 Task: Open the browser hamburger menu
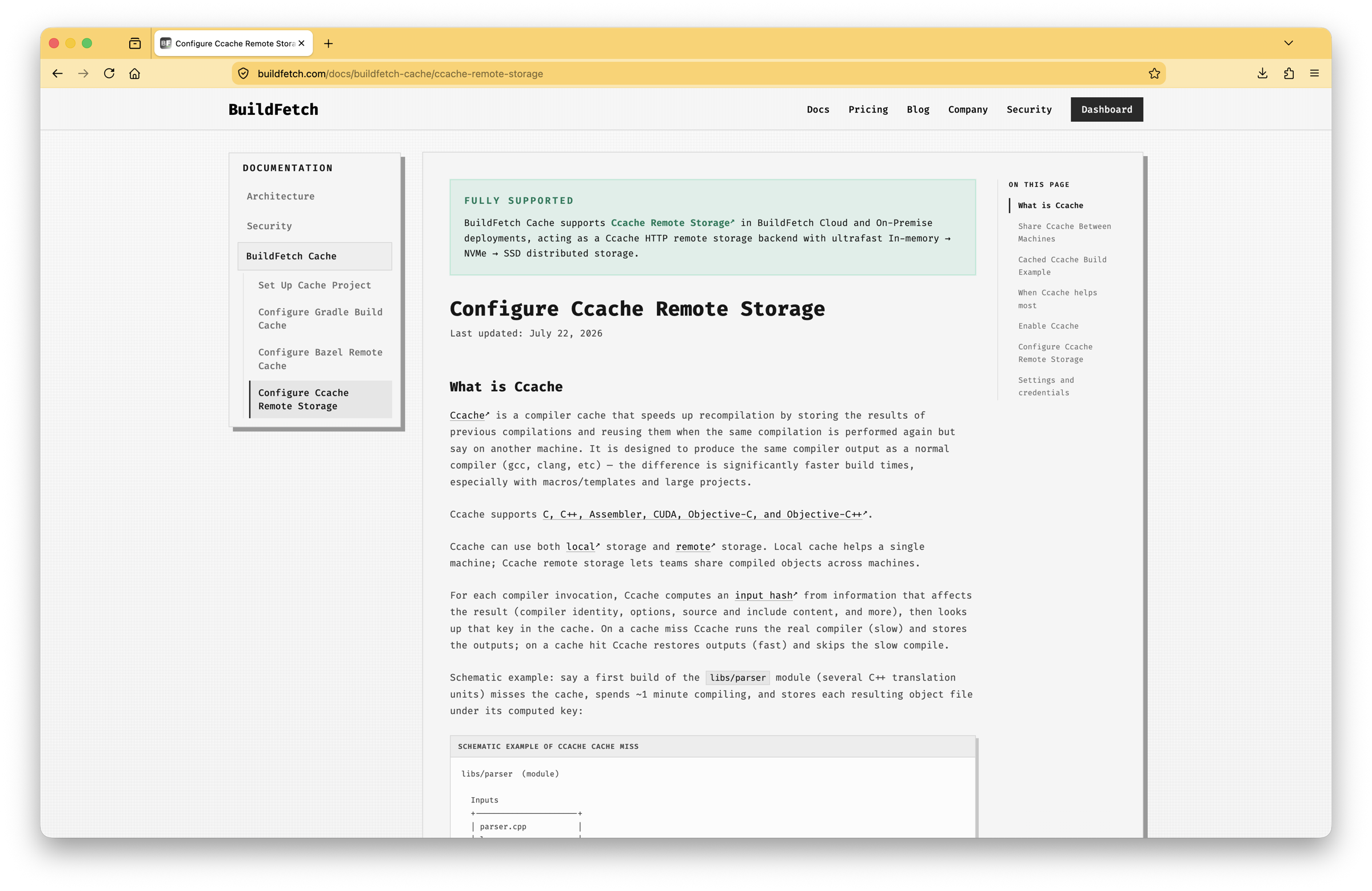click(1314, 73)
